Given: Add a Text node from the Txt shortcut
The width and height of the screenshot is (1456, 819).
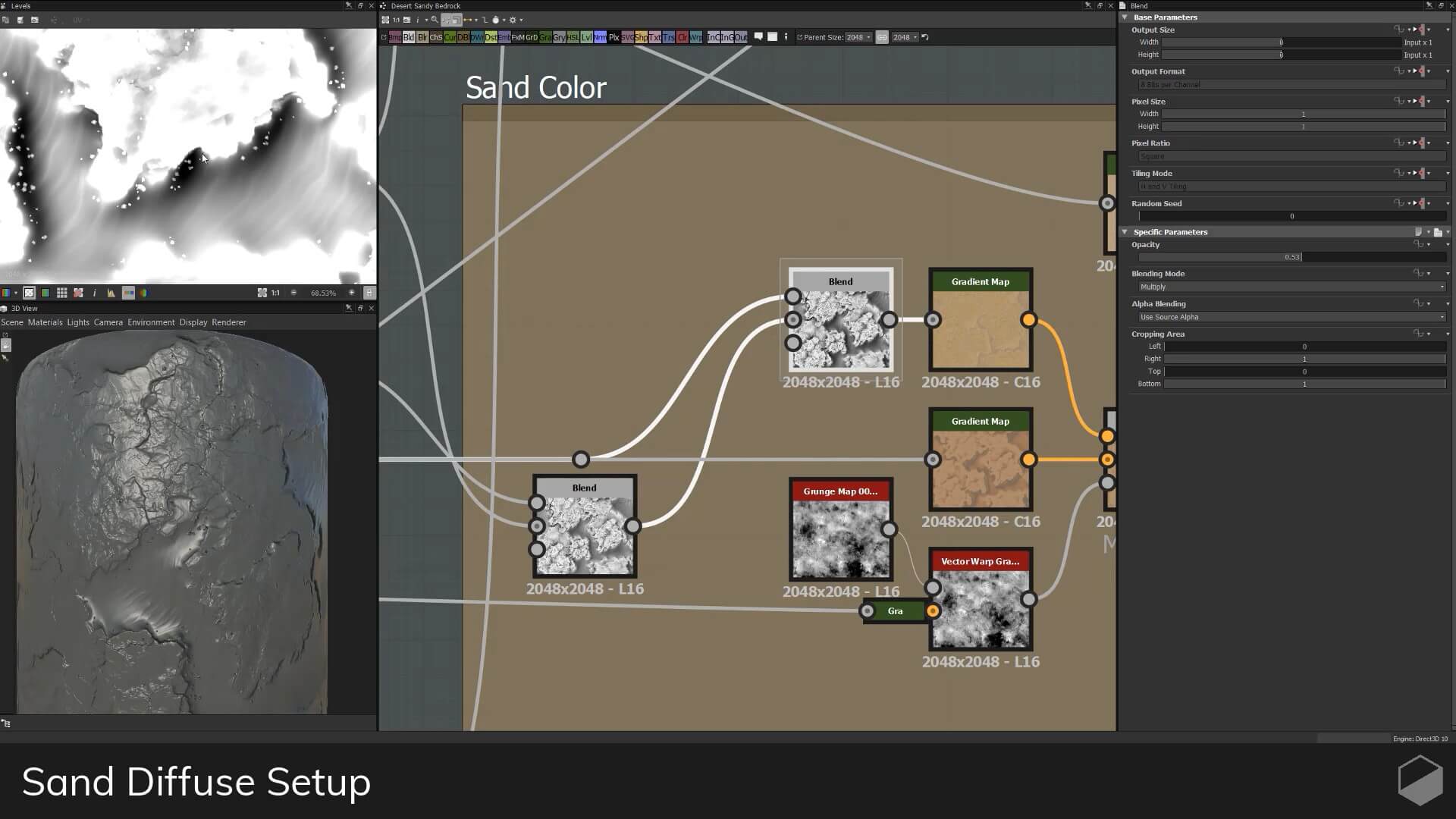Looking at the screenshot, I should click(654, 37).
